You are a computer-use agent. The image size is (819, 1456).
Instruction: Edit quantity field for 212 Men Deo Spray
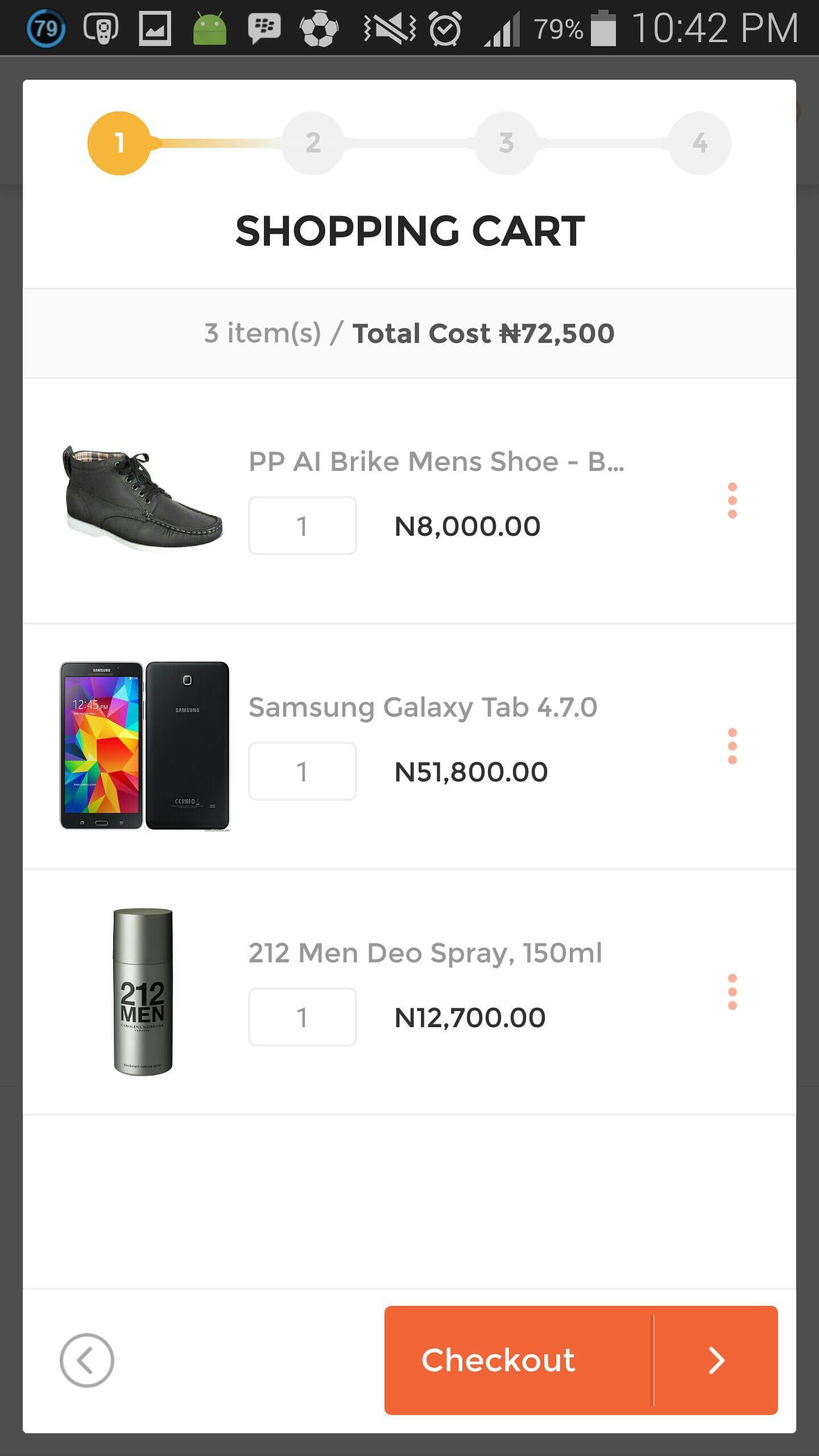coord(302,1017)
